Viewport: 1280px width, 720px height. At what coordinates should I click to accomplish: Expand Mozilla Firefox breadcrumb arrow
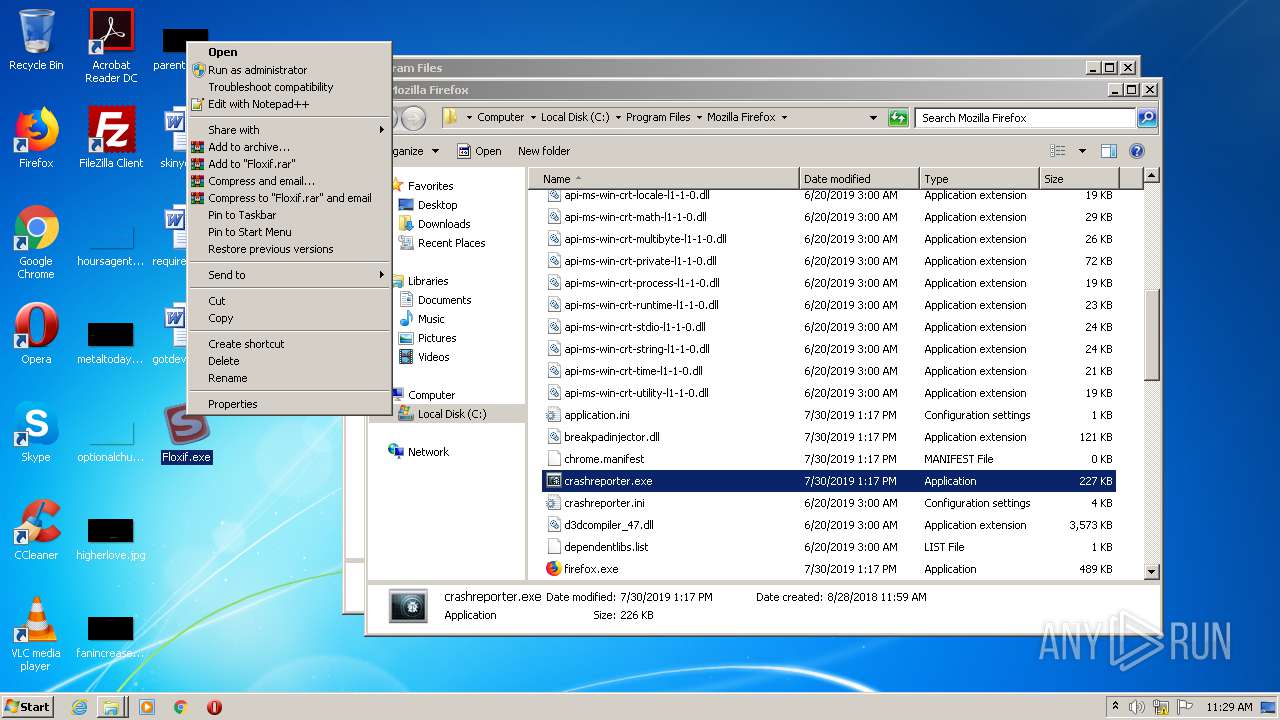pyautogui.click(x=784, y=117)
